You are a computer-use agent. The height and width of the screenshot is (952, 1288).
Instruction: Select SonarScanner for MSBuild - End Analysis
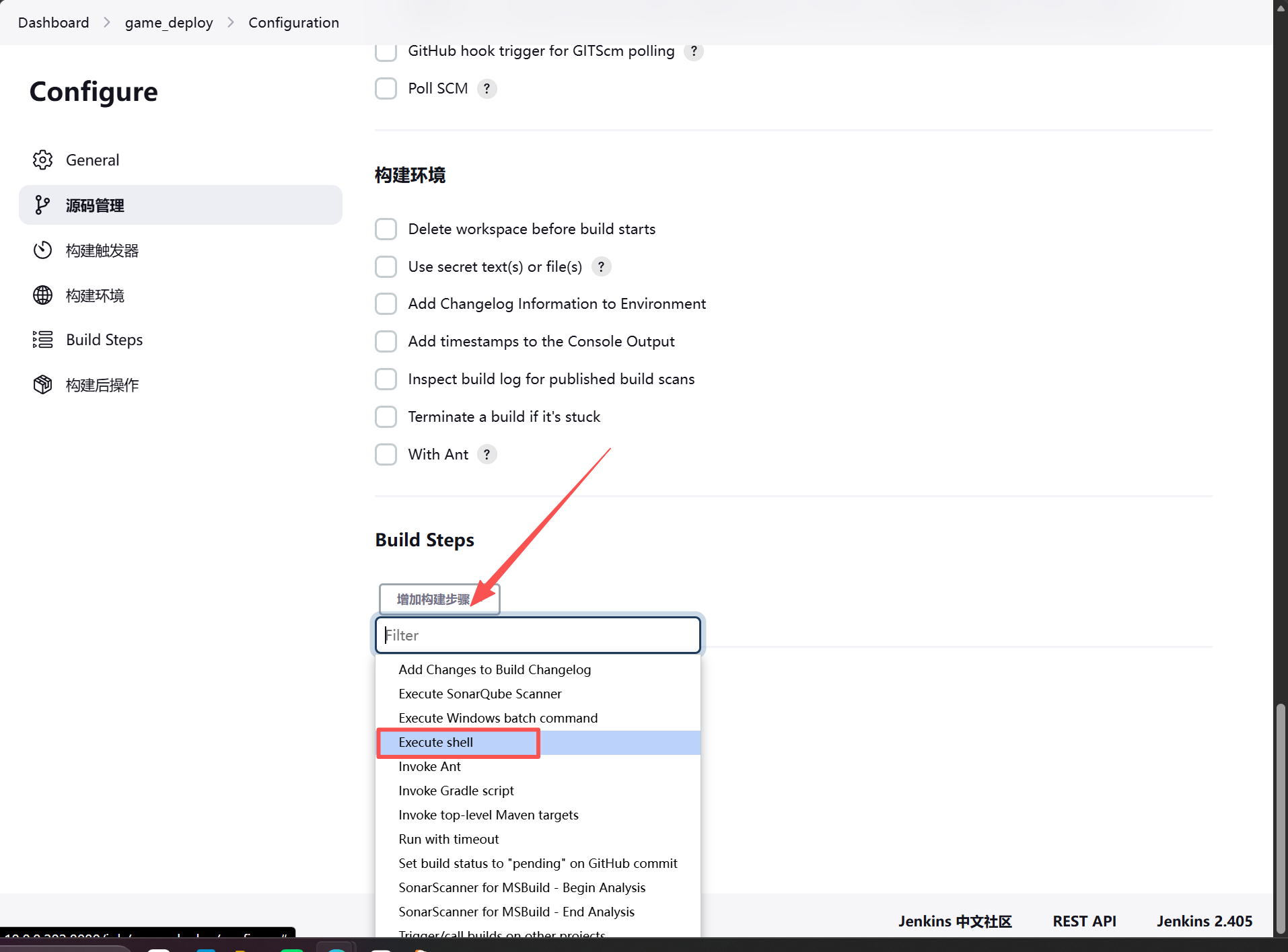click(x=538, y=912)
